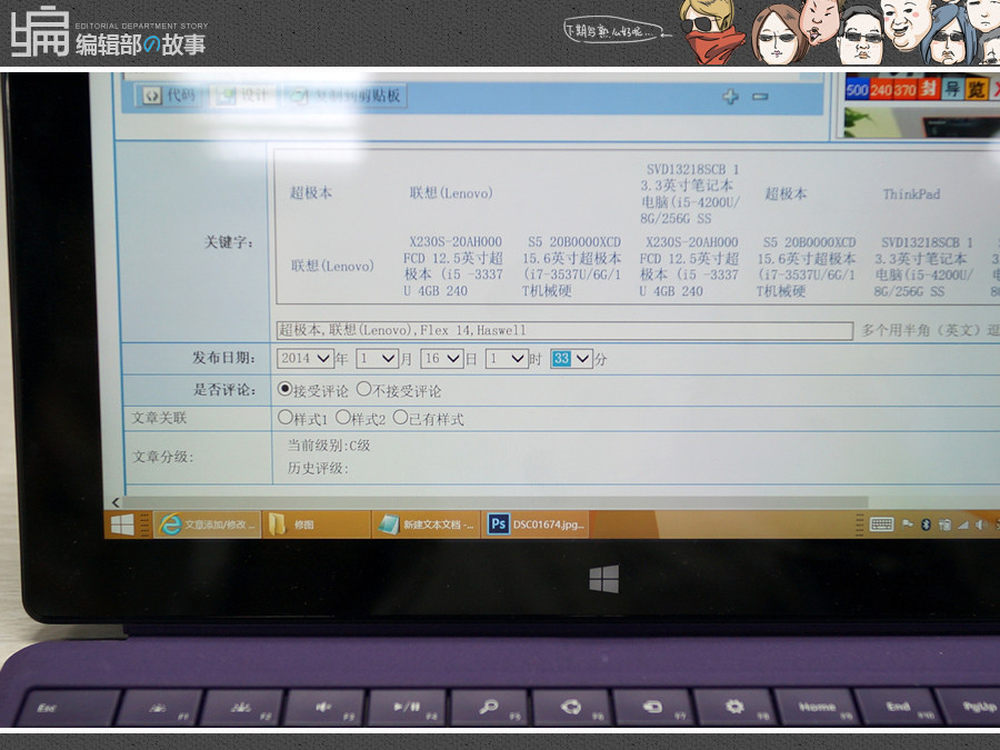Pick the ThinkPad keyword suggestion
1000x750 pixels.
pyautogui.click(x=911, y=194)
